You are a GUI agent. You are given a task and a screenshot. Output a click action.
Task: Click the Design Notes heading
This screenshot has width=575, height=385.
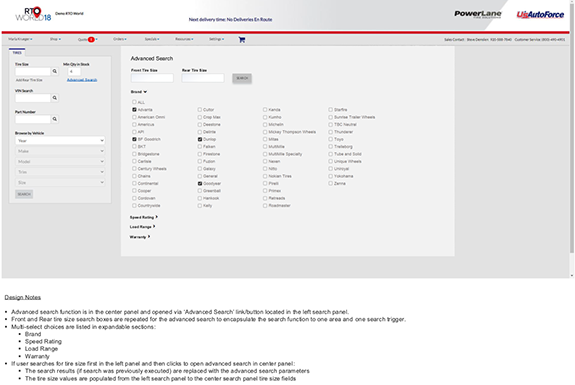23,297
